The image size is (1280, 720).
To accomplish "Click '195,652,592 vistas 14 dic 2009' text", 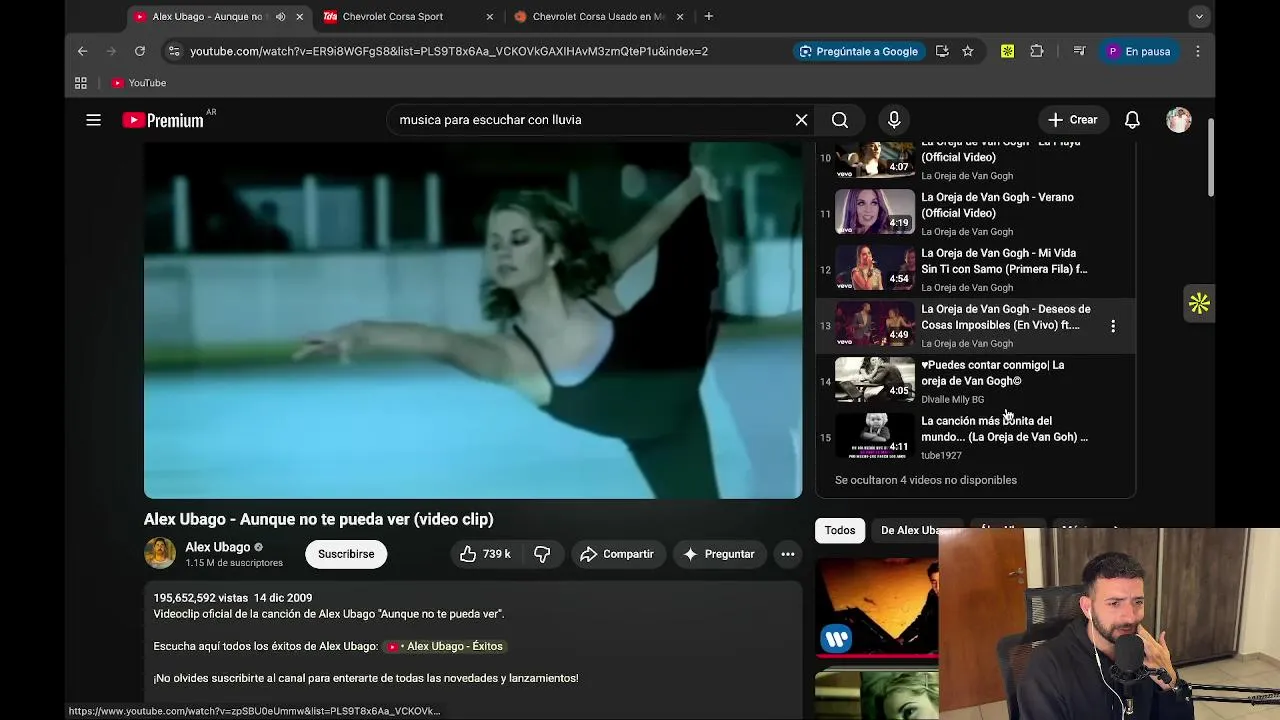I will (233, 598).
